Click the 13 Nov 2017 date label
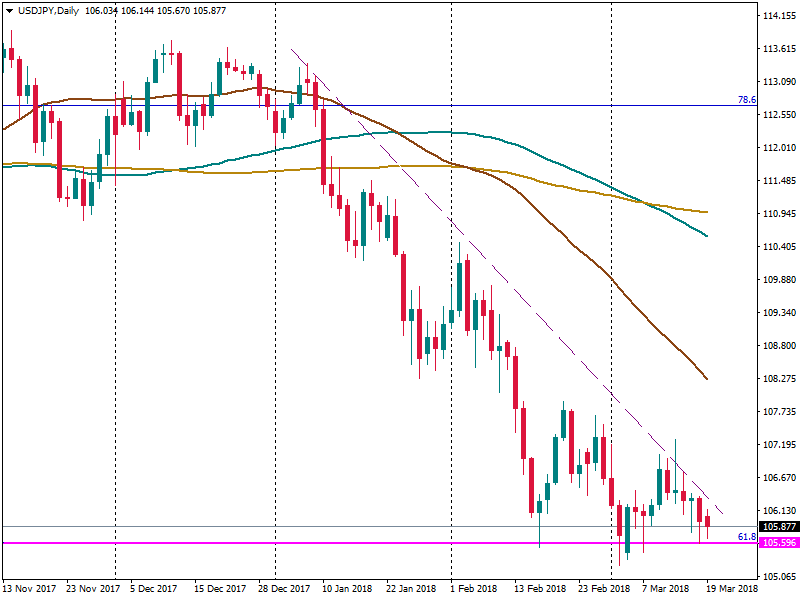Image resolution: width=800 pixels, height=600 pixels. pos(32,589)
